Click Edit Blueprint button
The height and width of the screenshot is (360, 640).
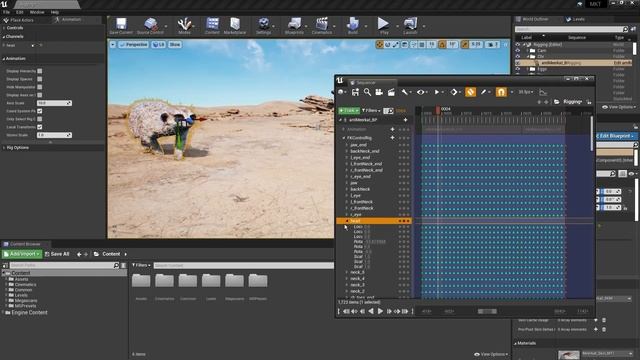[616, 136]
